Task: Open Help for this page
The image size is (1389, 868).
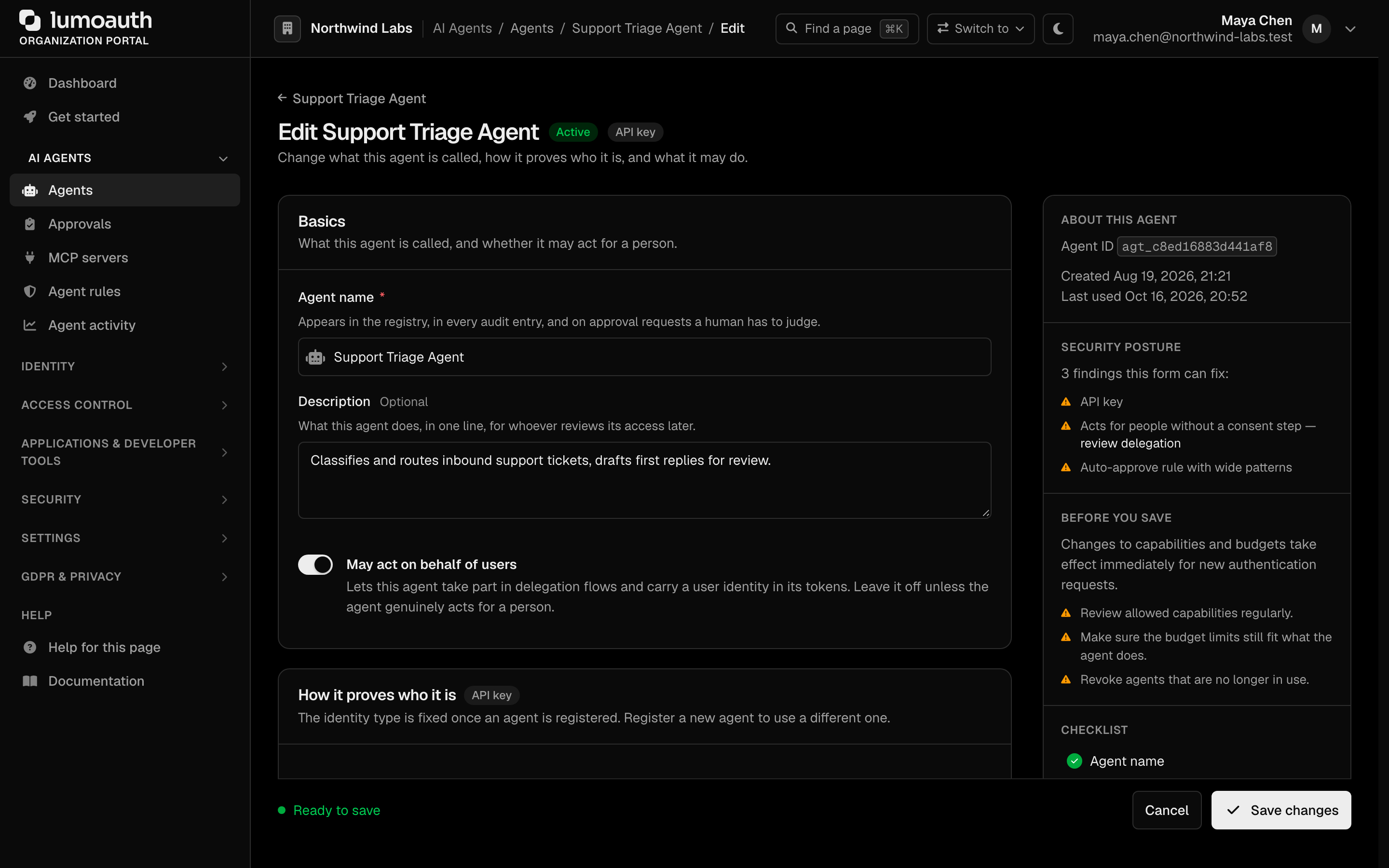Action: point(124,647)
